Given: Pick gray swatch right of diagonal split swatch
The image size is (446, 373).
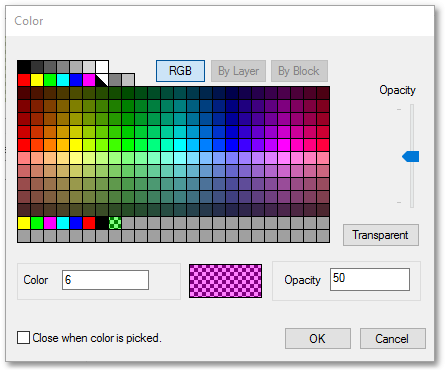Looking at the screenshot, I should 115,80.
